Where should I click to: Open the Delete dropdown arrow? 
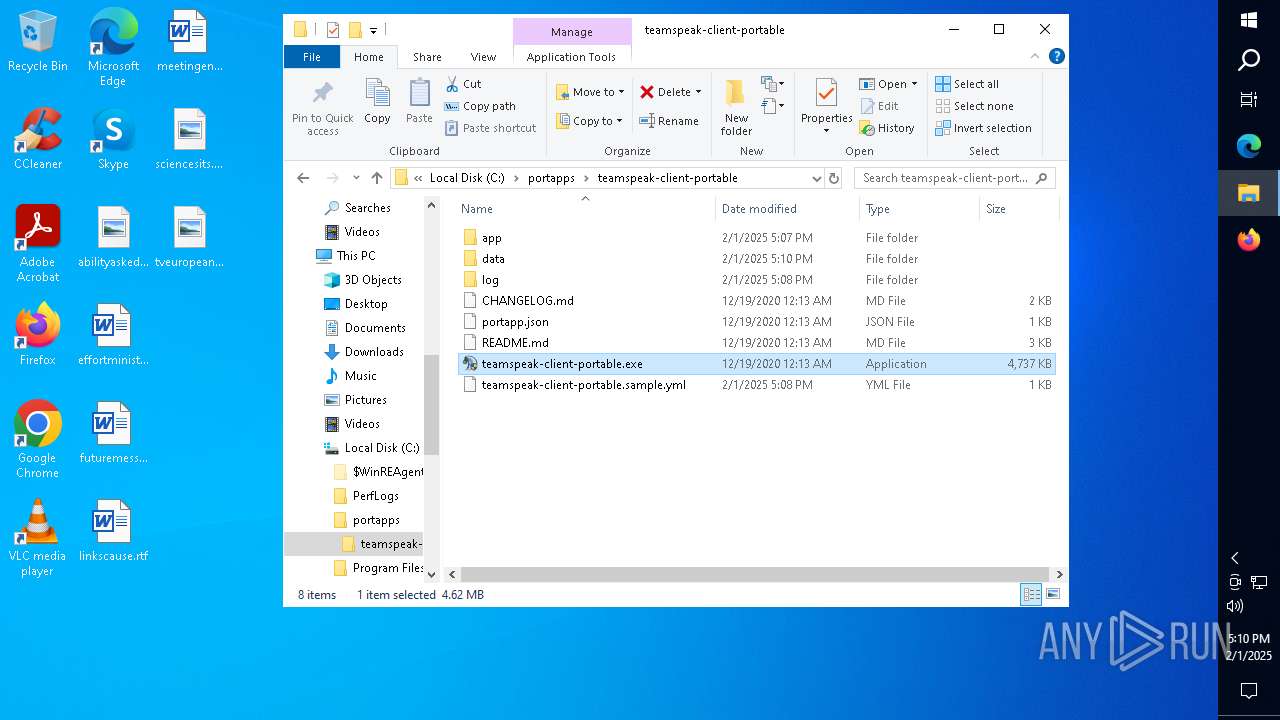pos(698,92)
